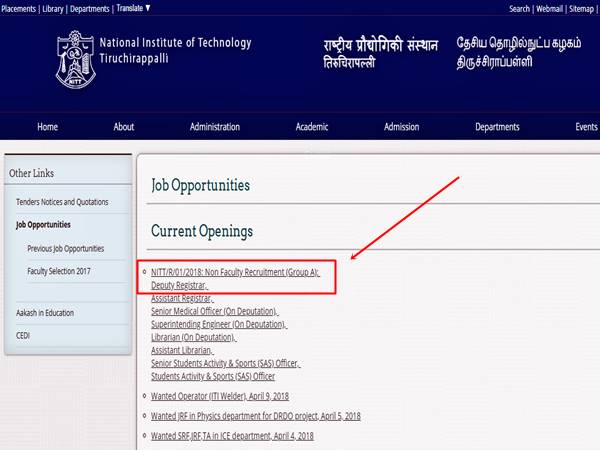Open Tenders Notices and Quotations

(x=62, y=202)
